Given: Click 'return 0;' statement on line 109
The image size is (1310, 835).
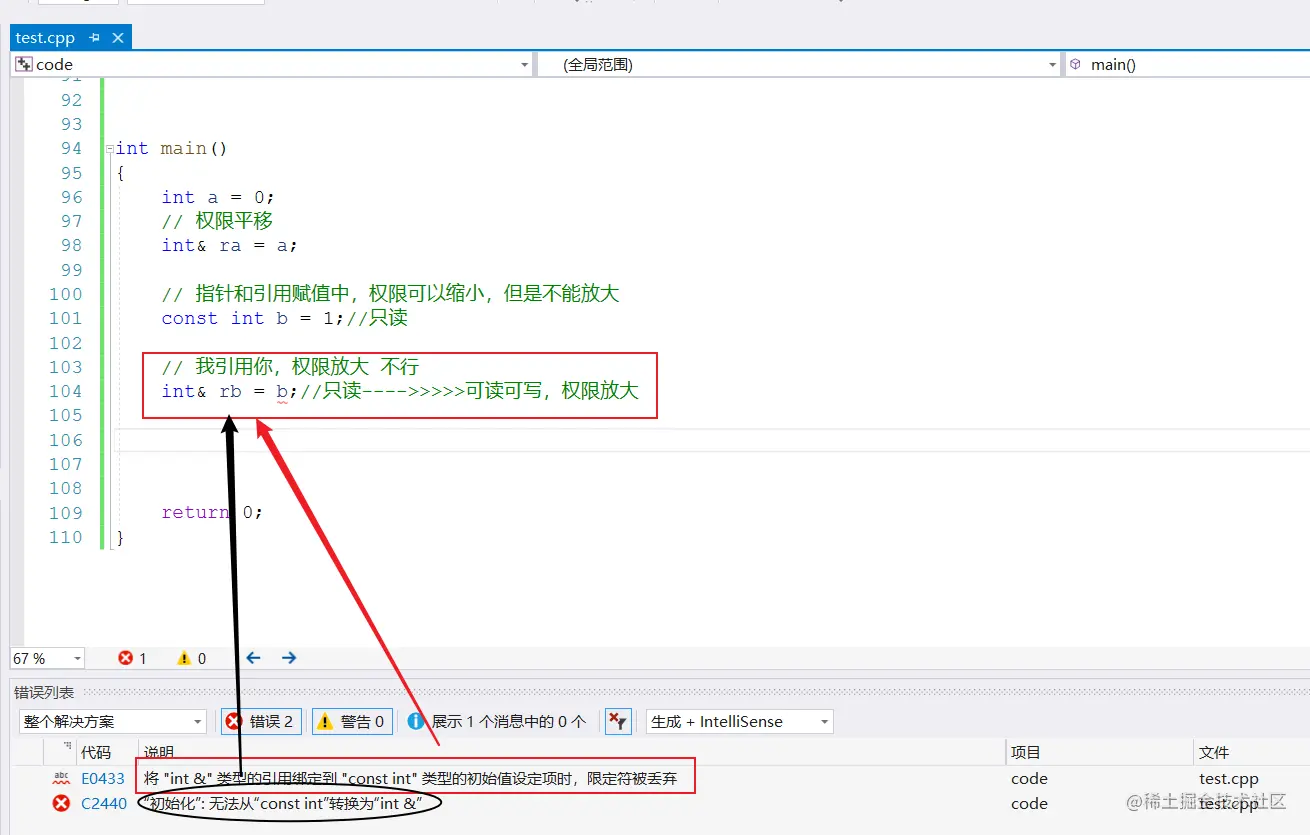Looking at the screenshot, I should click(x=212, y=512).
